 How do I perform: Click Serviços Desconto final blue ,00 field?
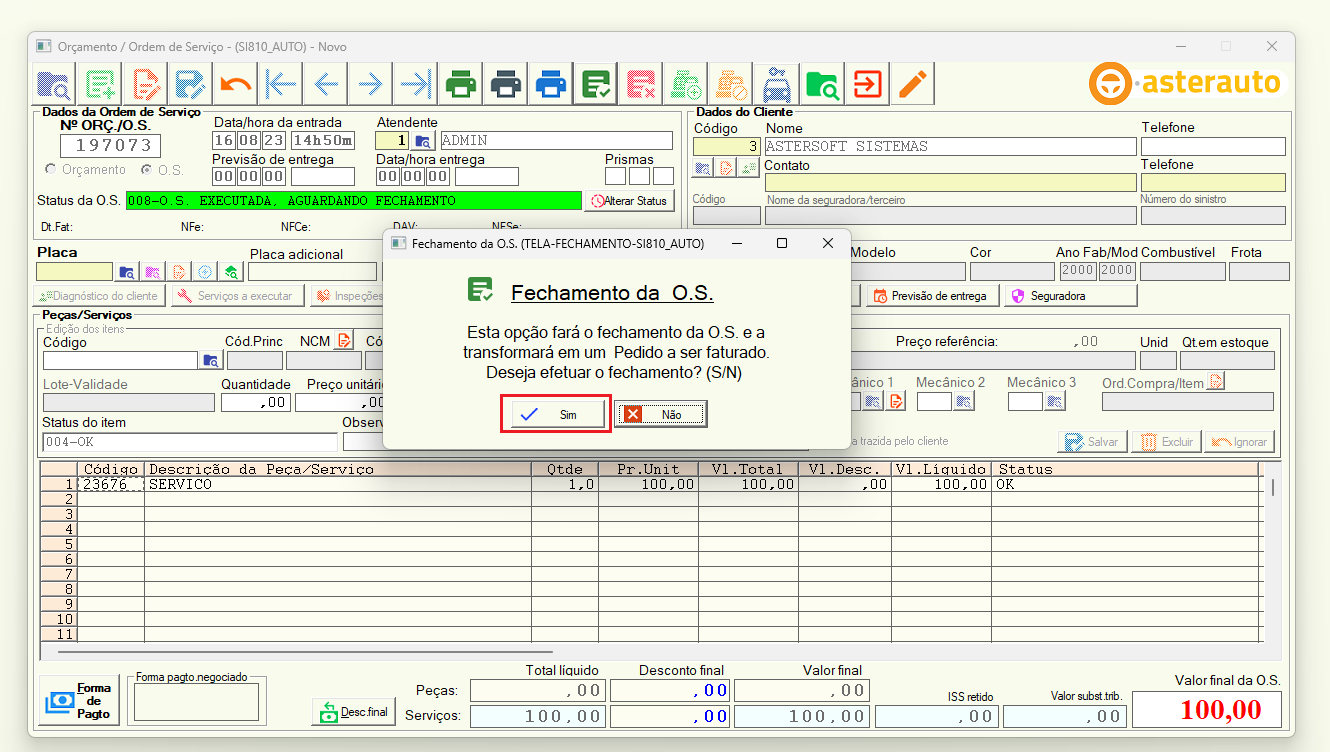click(x=670, y=716)
